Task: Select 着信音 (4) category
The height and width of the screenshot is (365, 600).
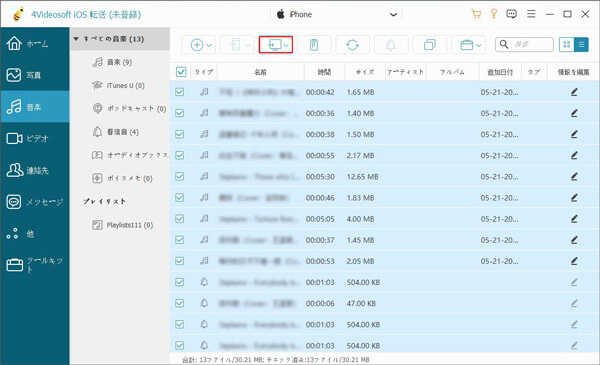Action: [x=116, y=132]
